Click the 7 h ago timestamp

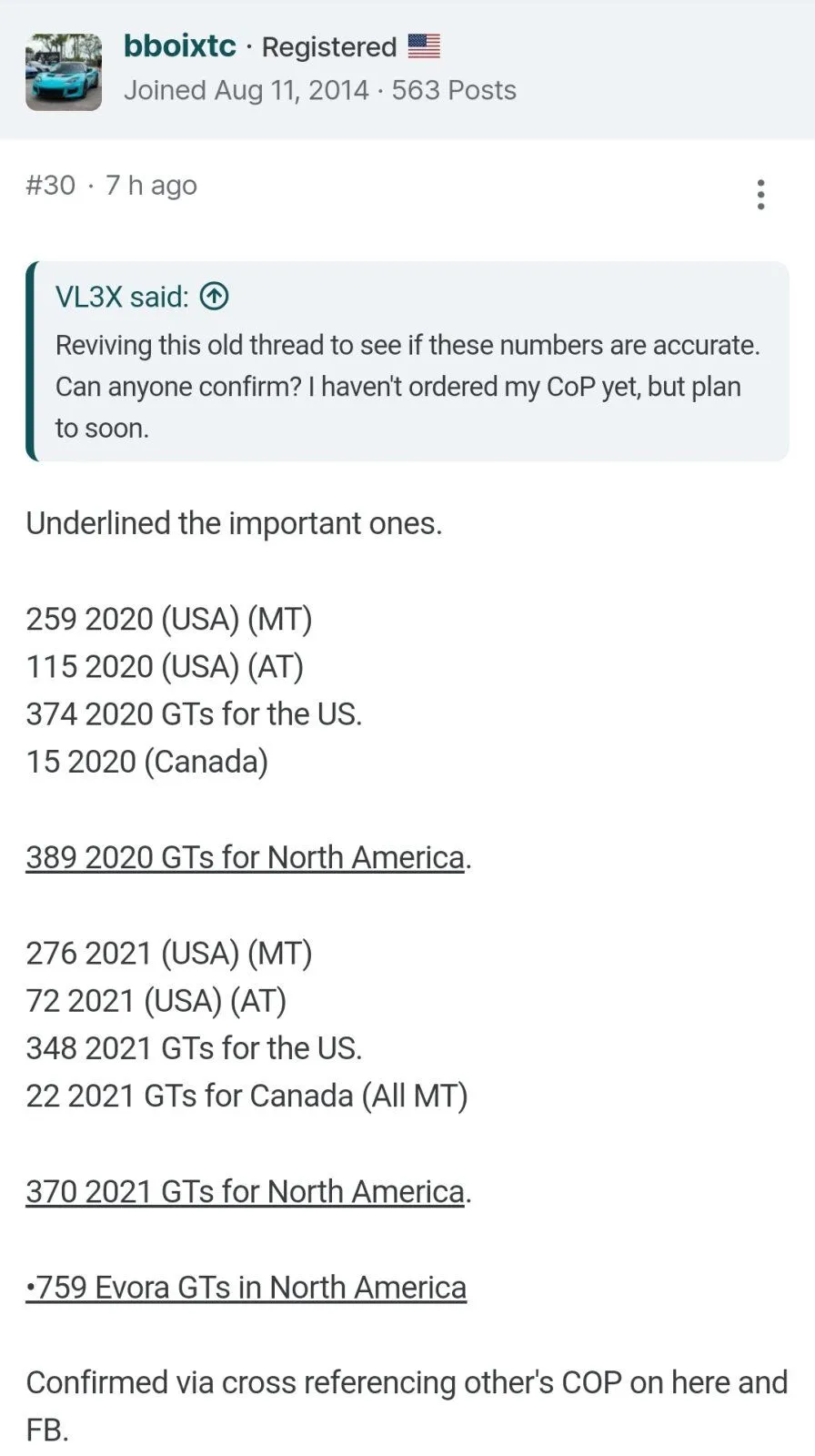(x=151, y=185)
